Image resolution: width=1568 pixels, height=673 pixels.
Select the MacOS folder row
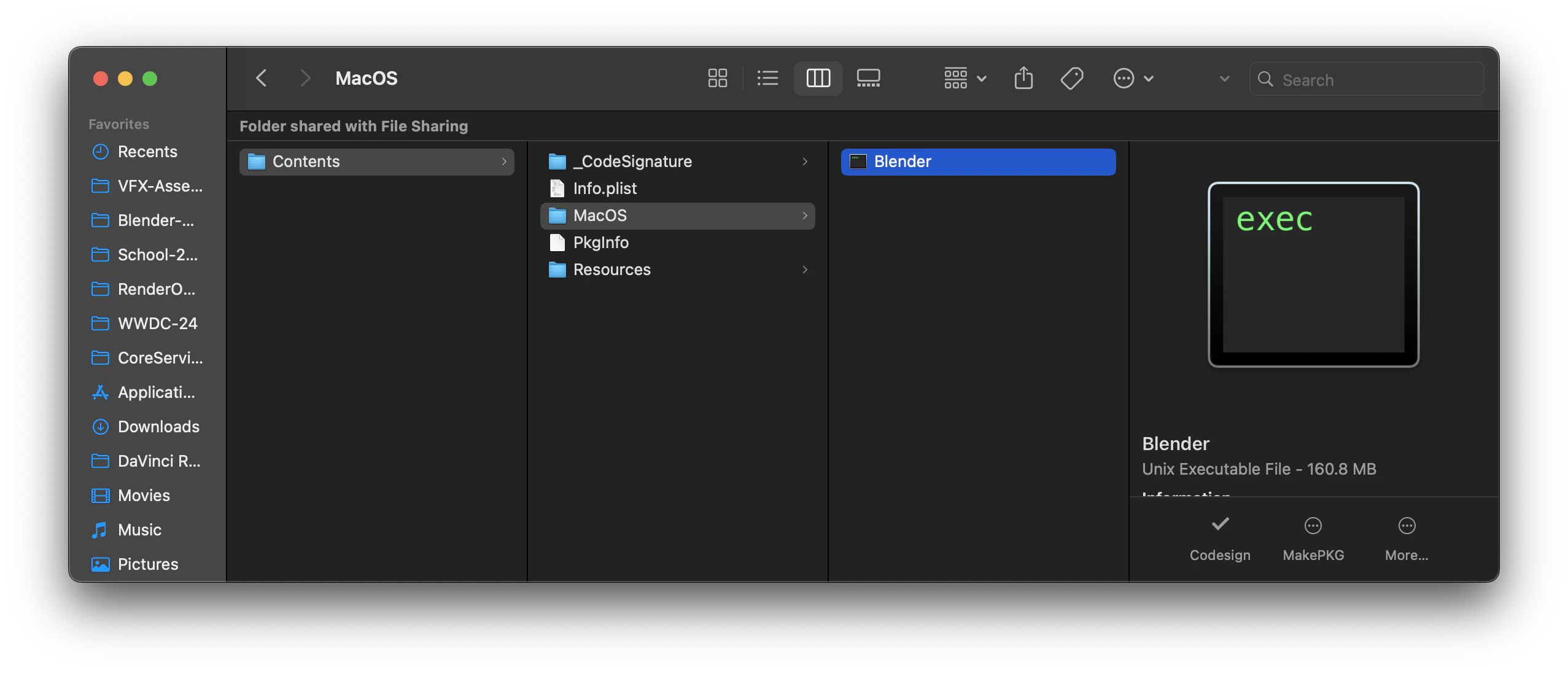(x=678, y=216)
